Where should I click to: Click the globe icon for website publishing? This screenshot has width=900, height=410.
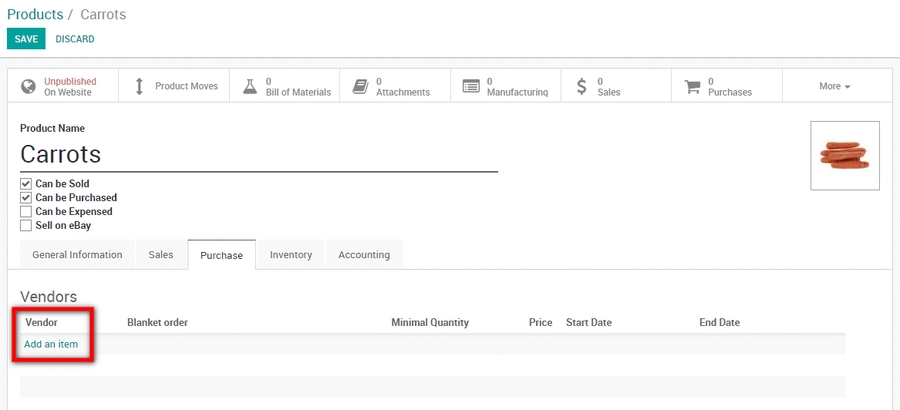pos(28,87)
